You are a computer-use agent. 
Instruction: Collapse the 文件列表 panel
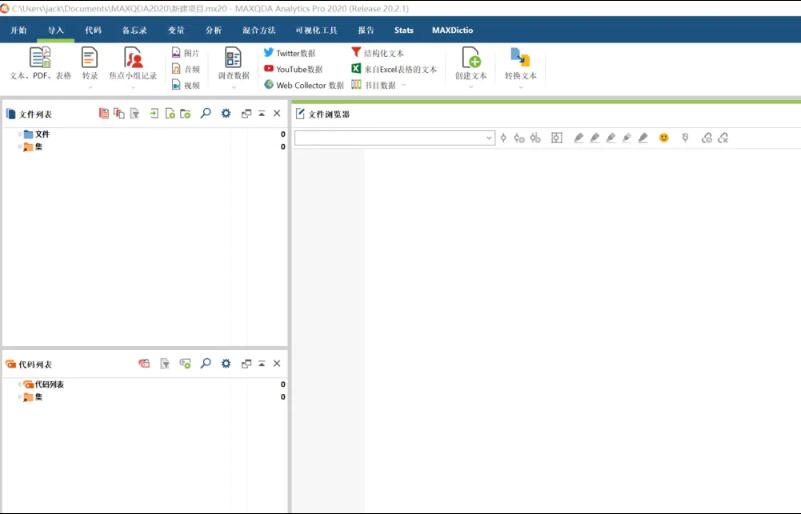[x=262, y=113]
